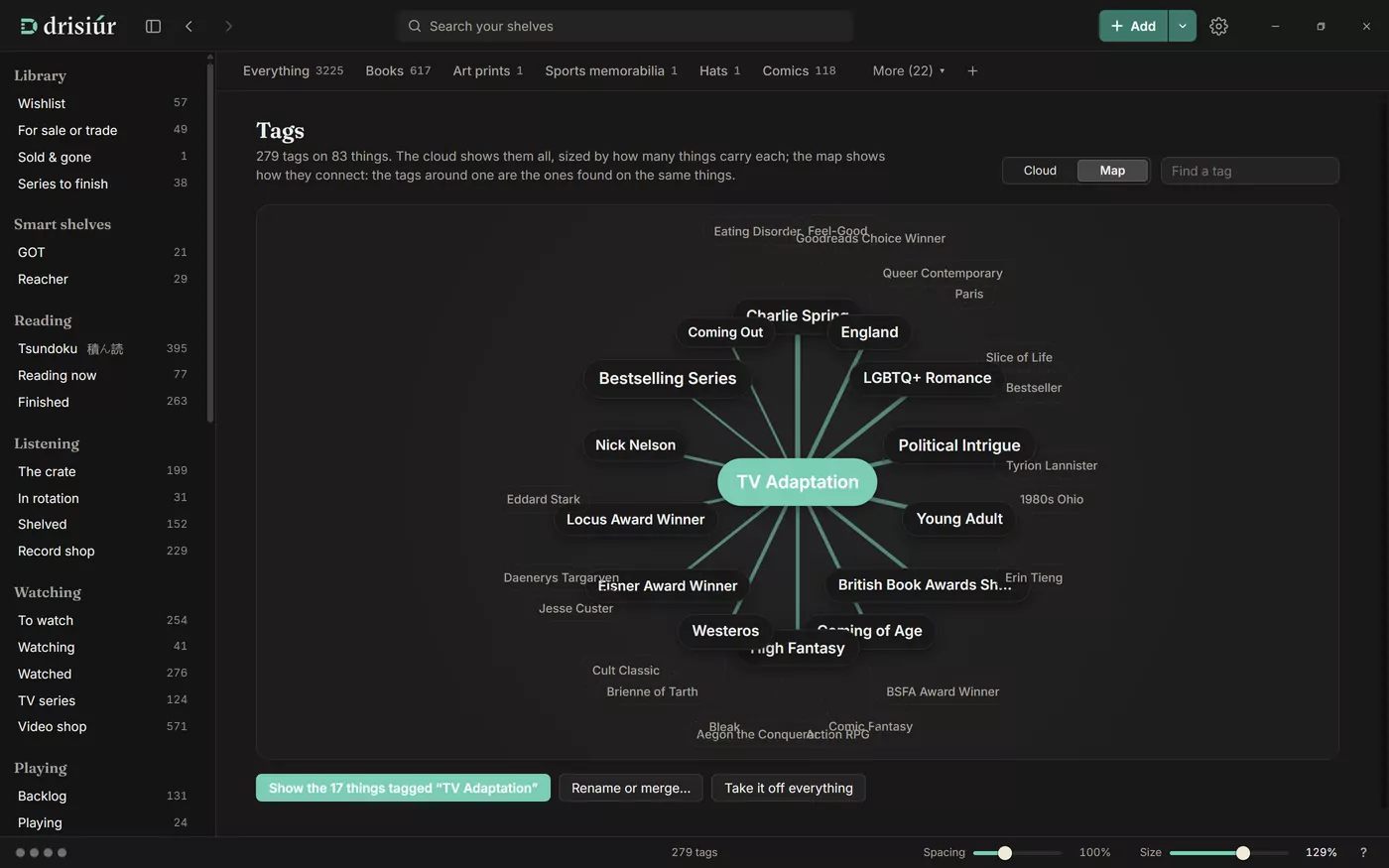1389x868 pixels.
Task: Click the Nick Nelson tag node
Action: coord(635,445)
